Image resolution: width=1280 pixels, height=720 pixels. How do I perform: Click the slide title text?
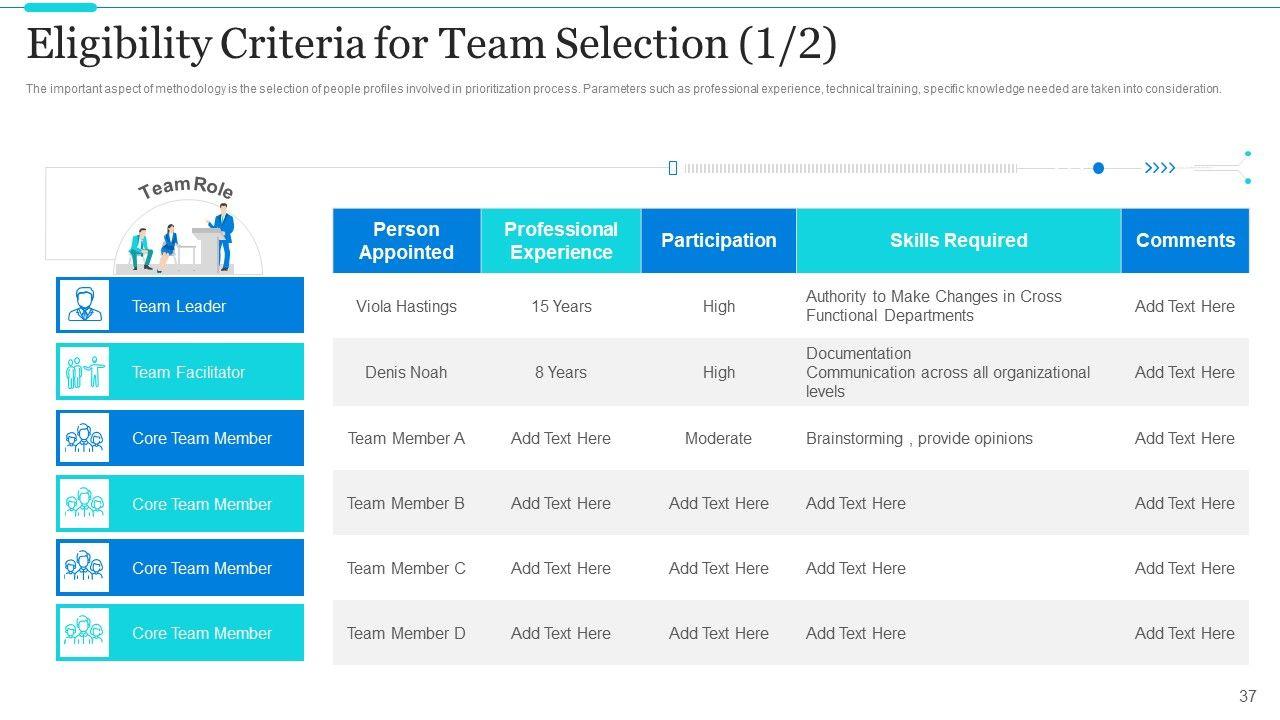pos(431,44)
